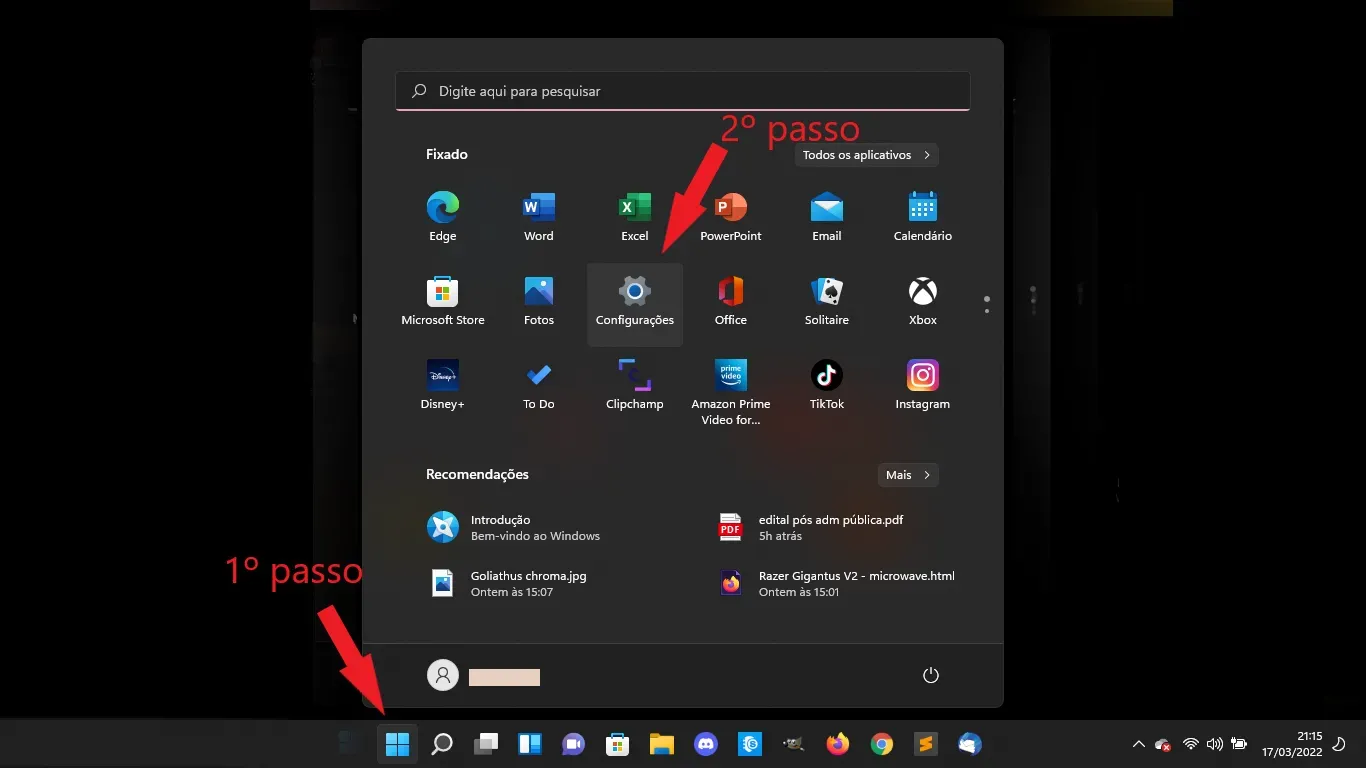Image resolution: width=1366 pixels, height=768 pixels.
Task: Open the user account avatar
Action: click(x=442, y=675)
